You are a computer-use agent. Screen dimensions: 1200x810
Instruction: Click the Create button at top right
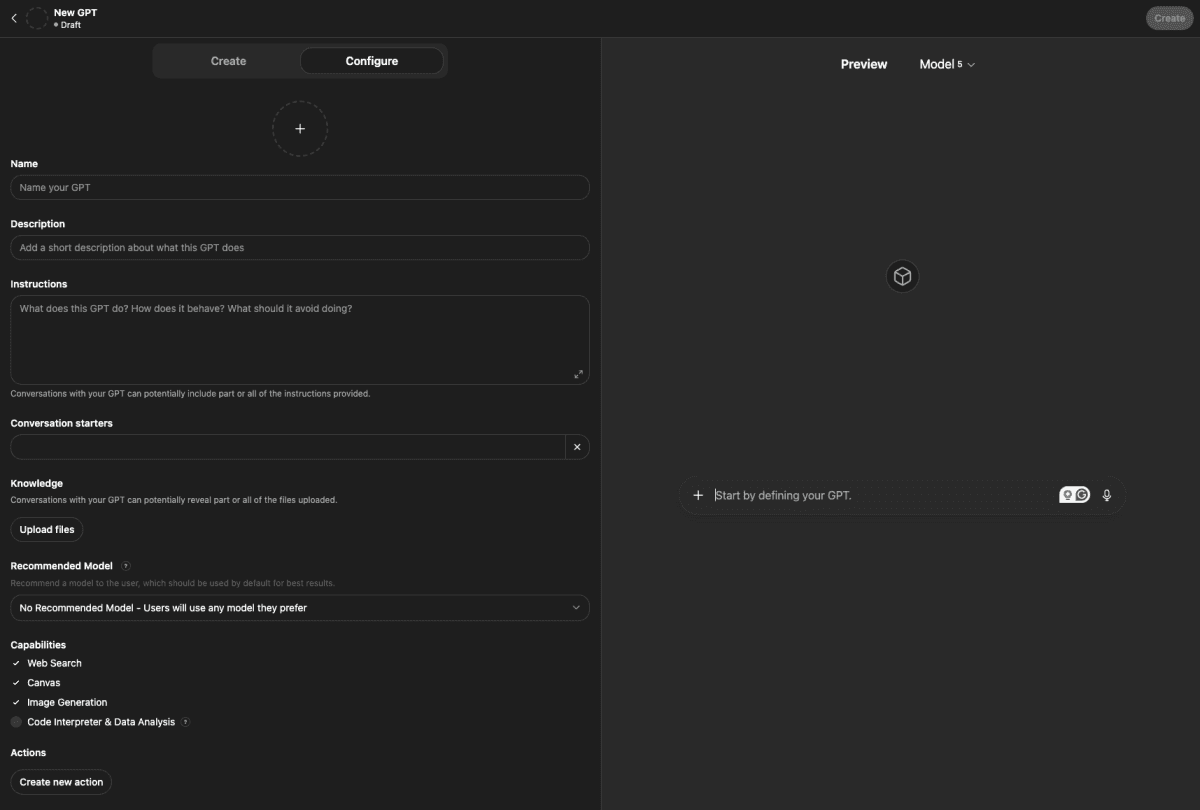pyautogui.click(x=1169, y=18)
